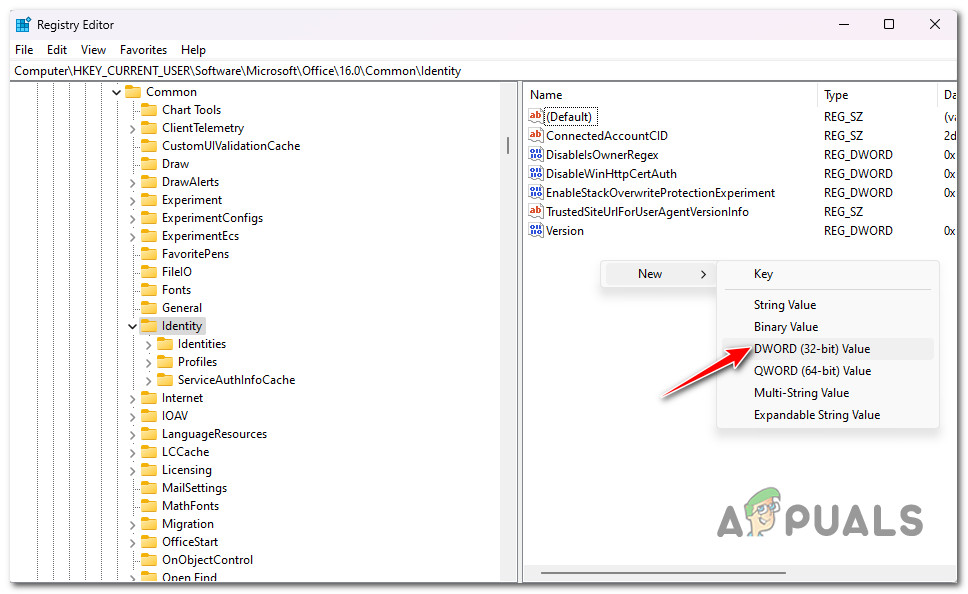Collapse the Identity key

(132, 327)
